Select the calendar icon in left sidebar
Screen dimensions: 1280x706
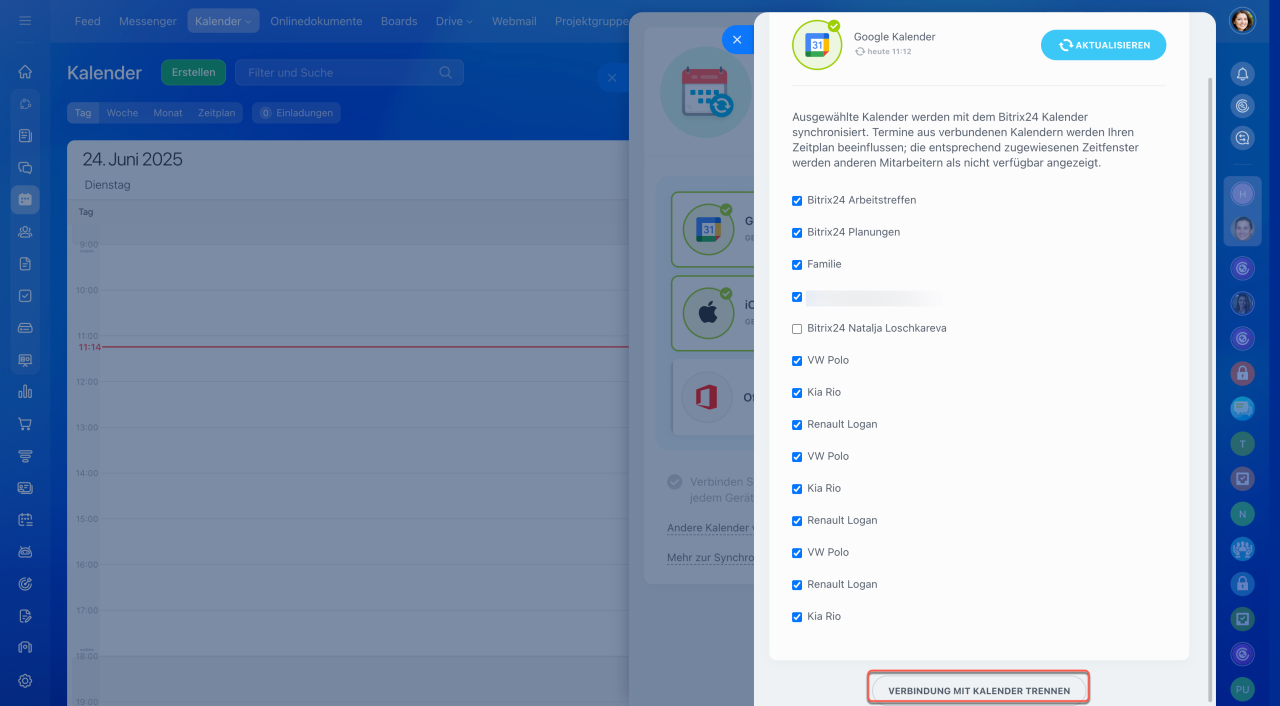pos(25,200)
